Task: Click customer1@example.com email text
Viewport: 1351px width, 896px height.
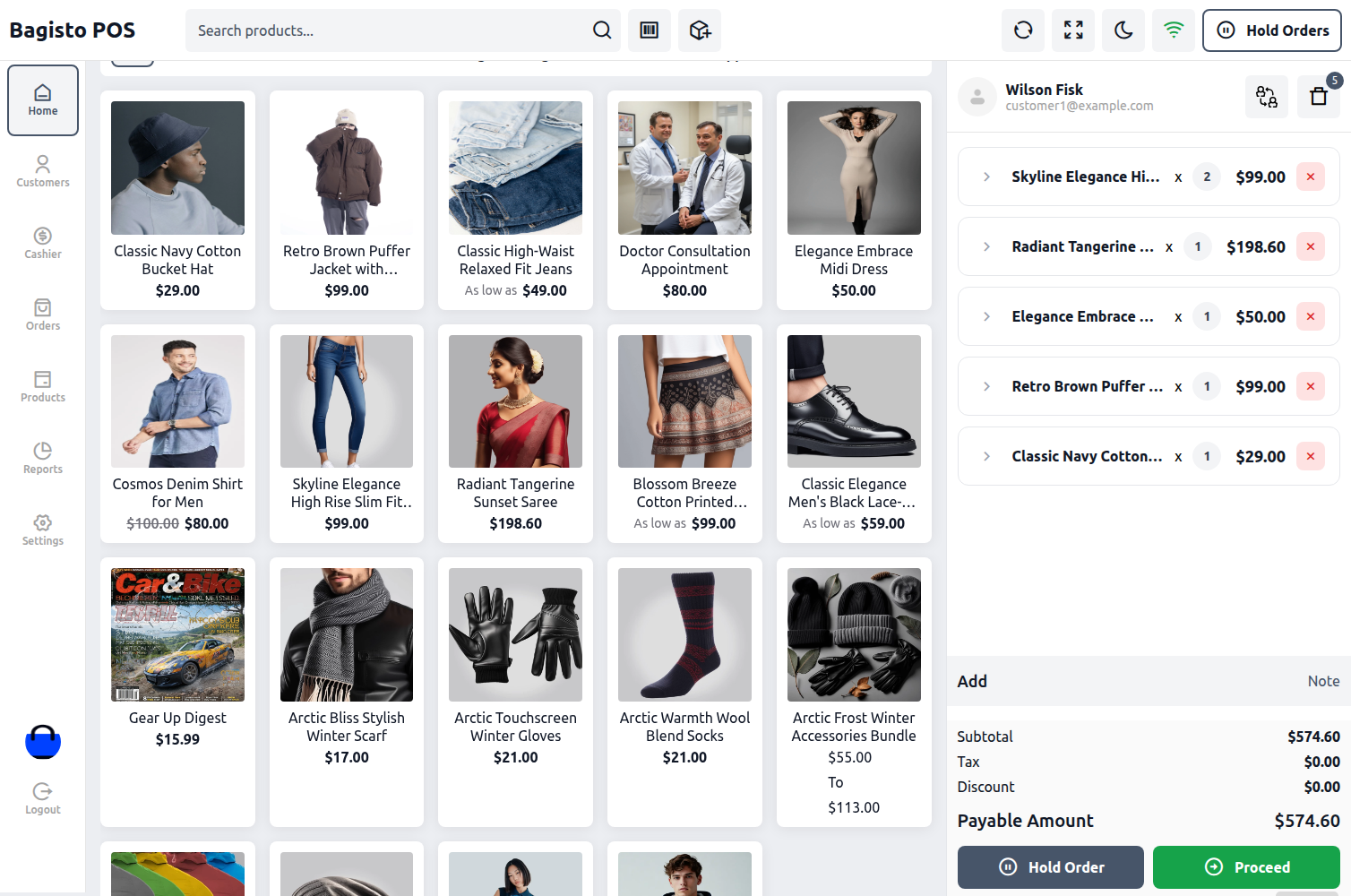Action: [1080, 106]
